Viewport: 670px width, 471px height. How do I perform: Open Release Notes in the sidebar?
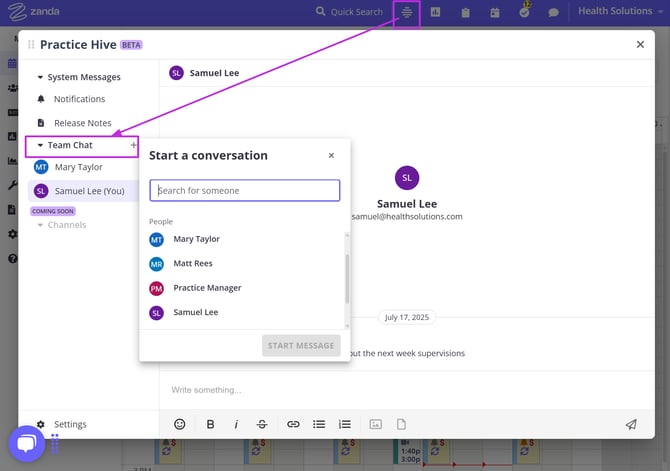[82, 123]
